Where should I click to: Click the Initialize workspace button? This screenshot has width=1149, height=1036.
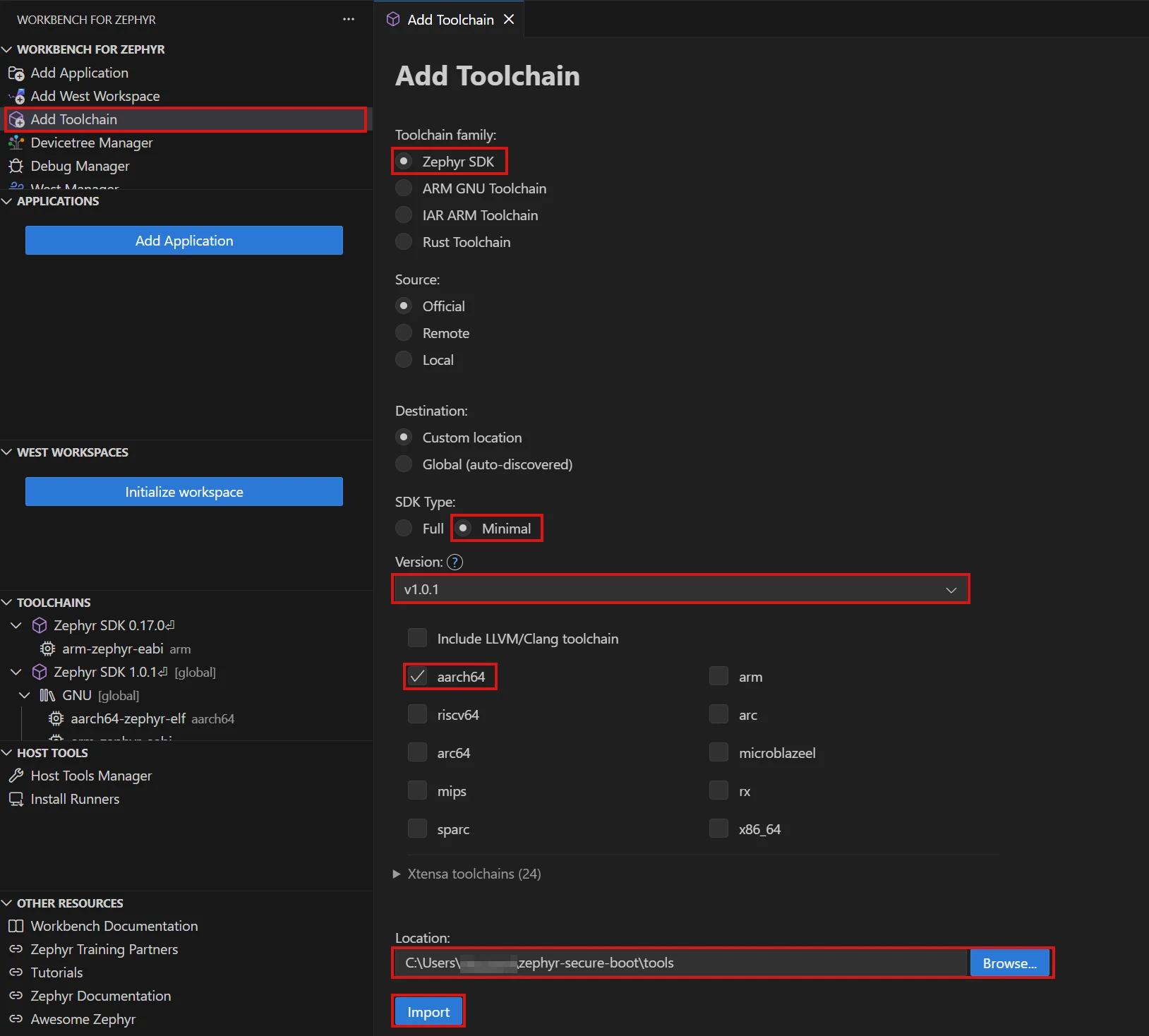pyautogui.click(x=184, y=492)
